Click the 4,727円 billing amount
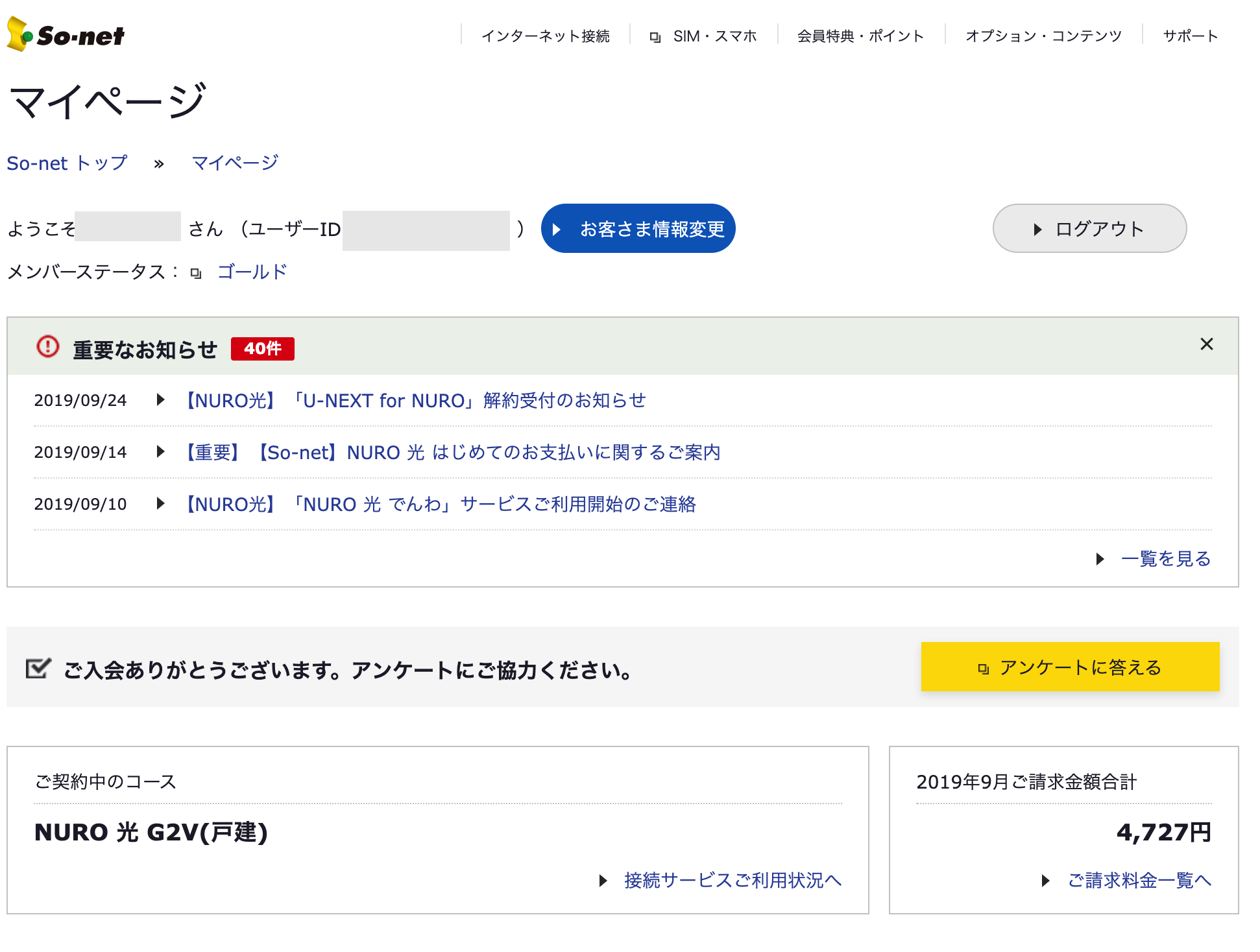1260x952 pixels. 1163,832
